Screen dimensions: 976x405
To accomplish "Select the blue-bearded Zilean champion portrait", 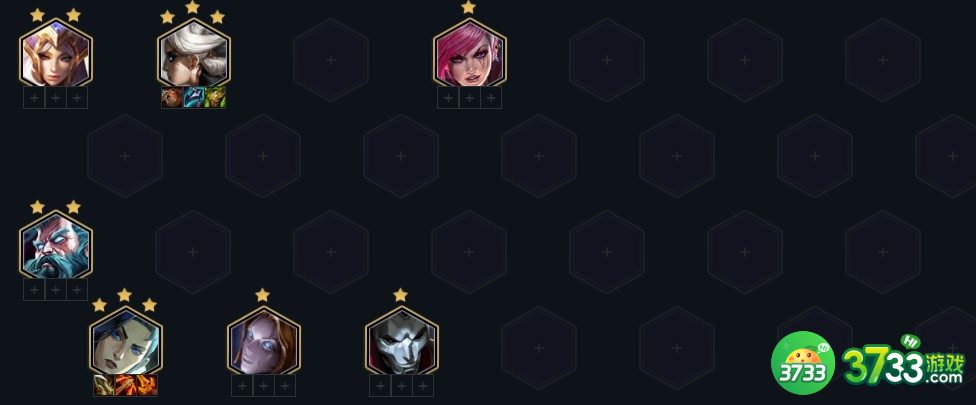I will click(55, 246).
